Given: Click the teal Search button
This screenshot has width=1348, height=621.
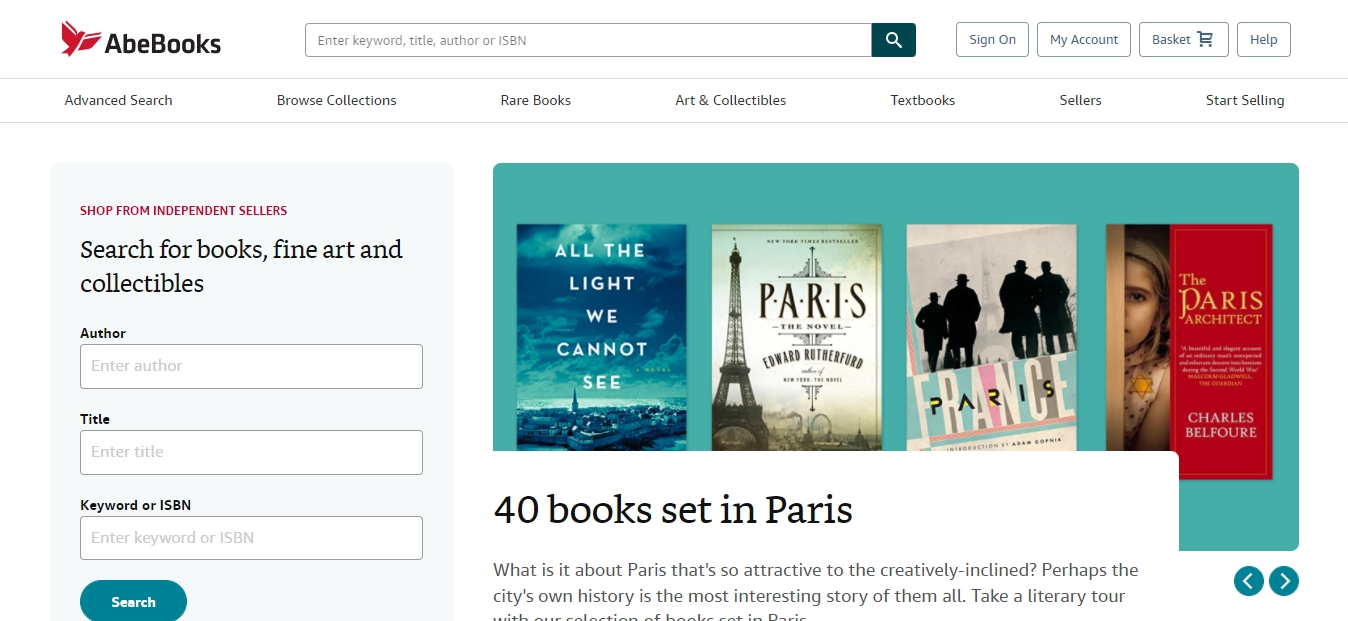Looking at the screenshot, I should 133,601.
